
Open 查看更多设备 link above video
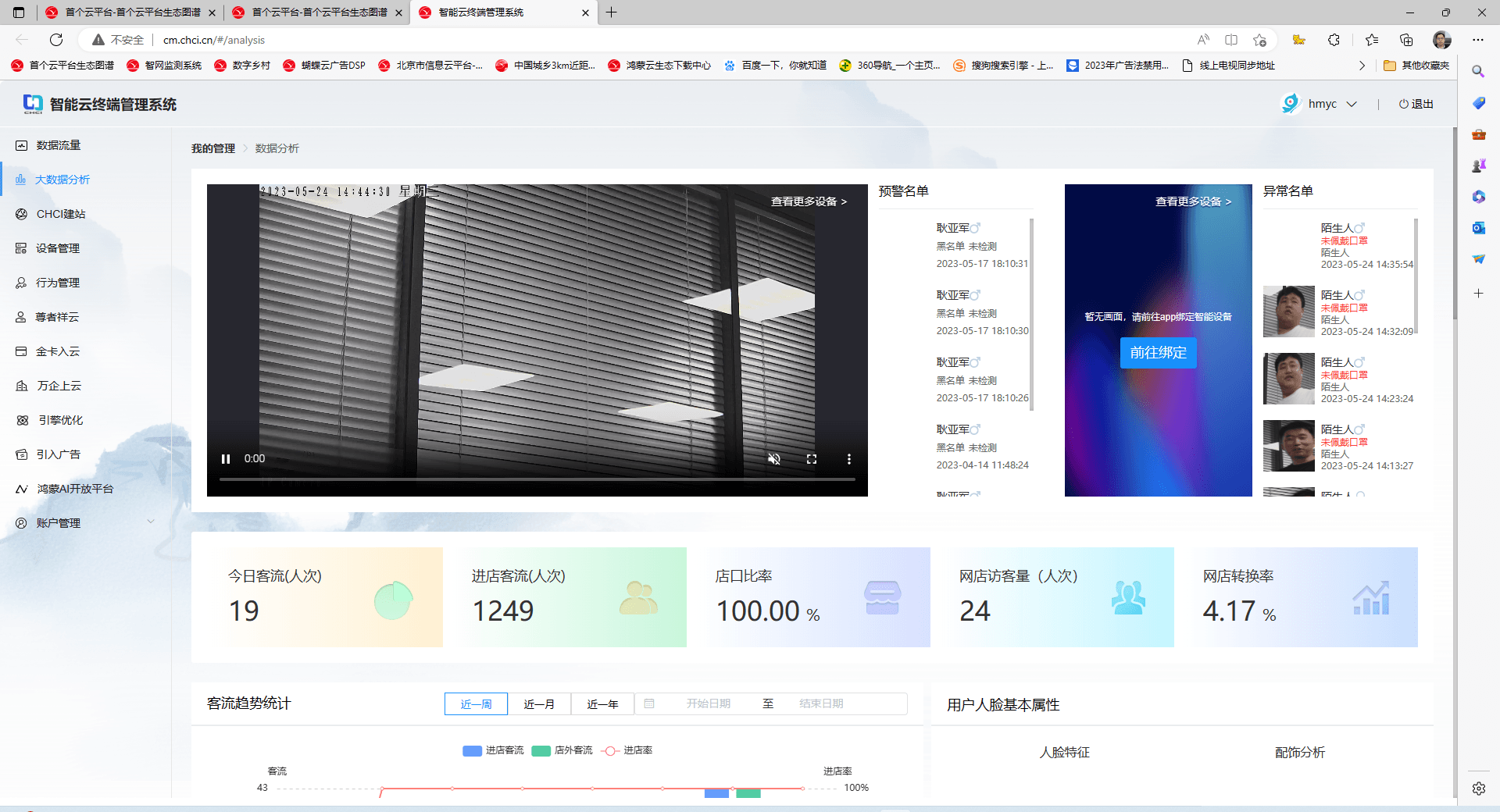809,201
